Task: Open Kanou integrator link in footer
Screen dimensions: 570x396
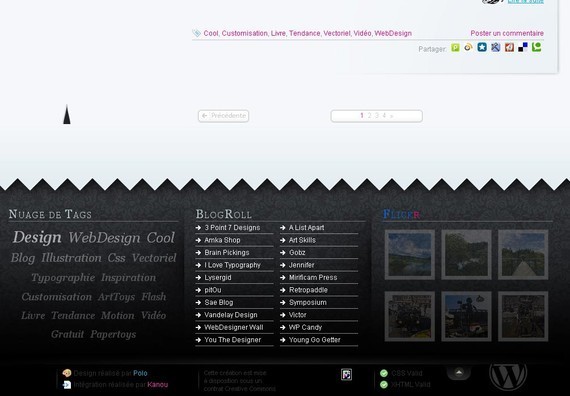Action: point(158,385)
